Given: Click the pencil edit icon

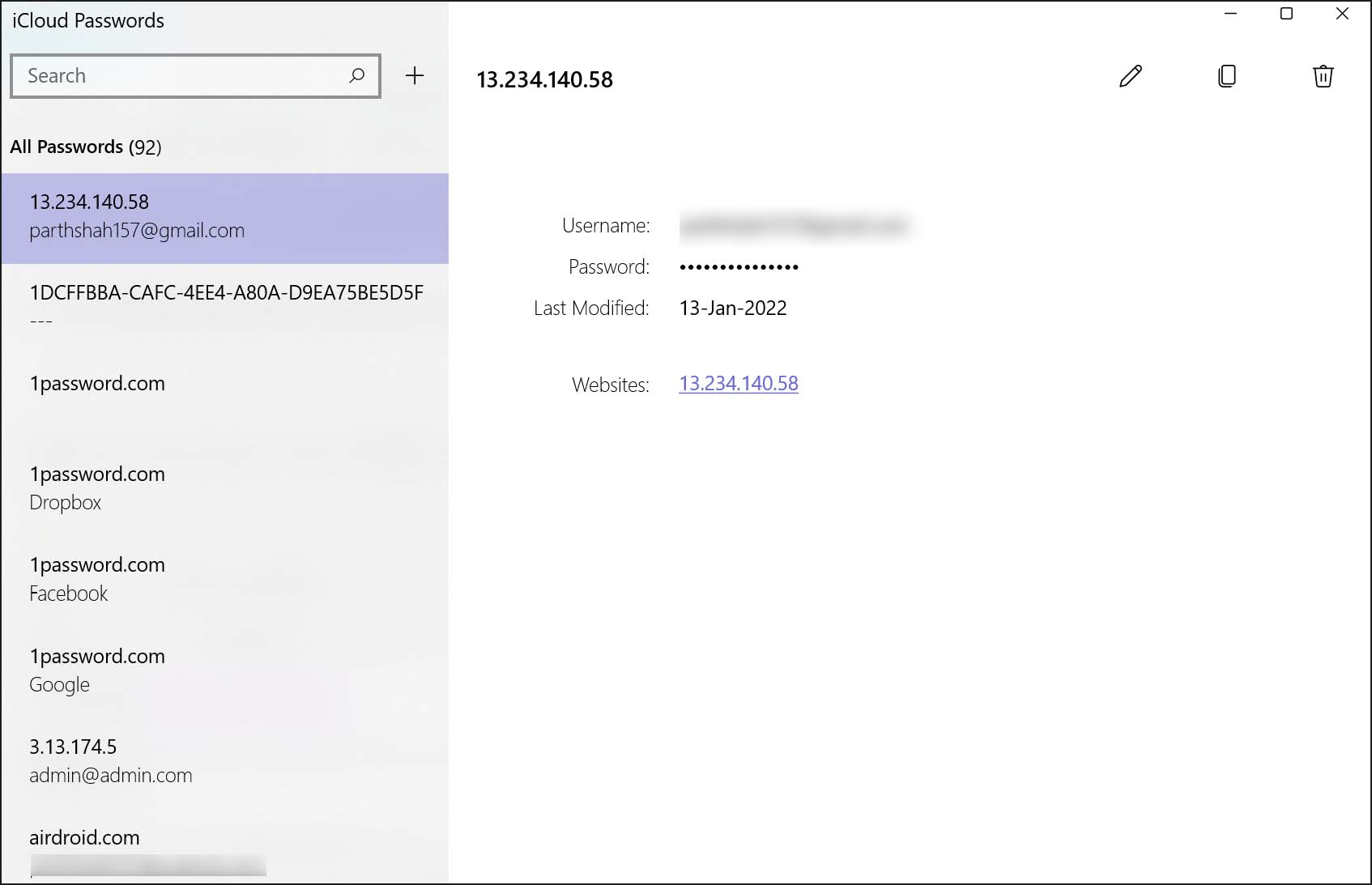Looking at the screenshot, I should (1131, 76).
